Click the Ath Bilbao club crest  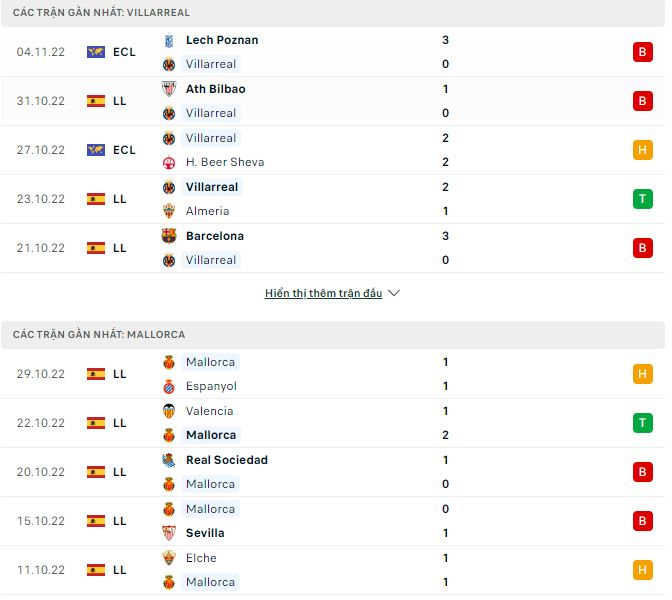pos(169,89)
